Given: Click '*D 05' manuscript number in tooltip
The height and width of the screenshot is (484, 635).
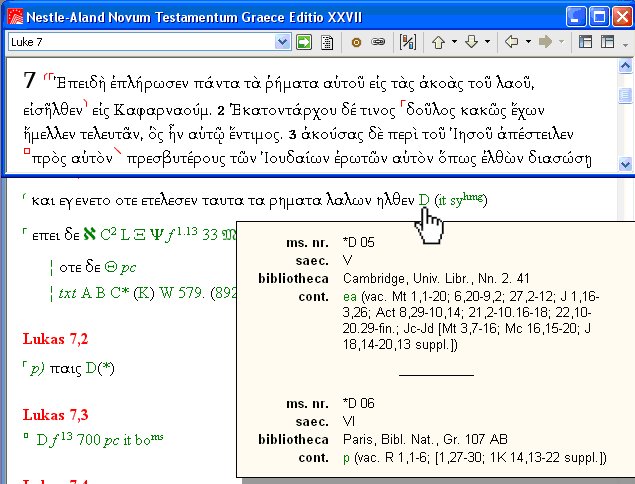Looking at the screenshot, I should 358,242.
